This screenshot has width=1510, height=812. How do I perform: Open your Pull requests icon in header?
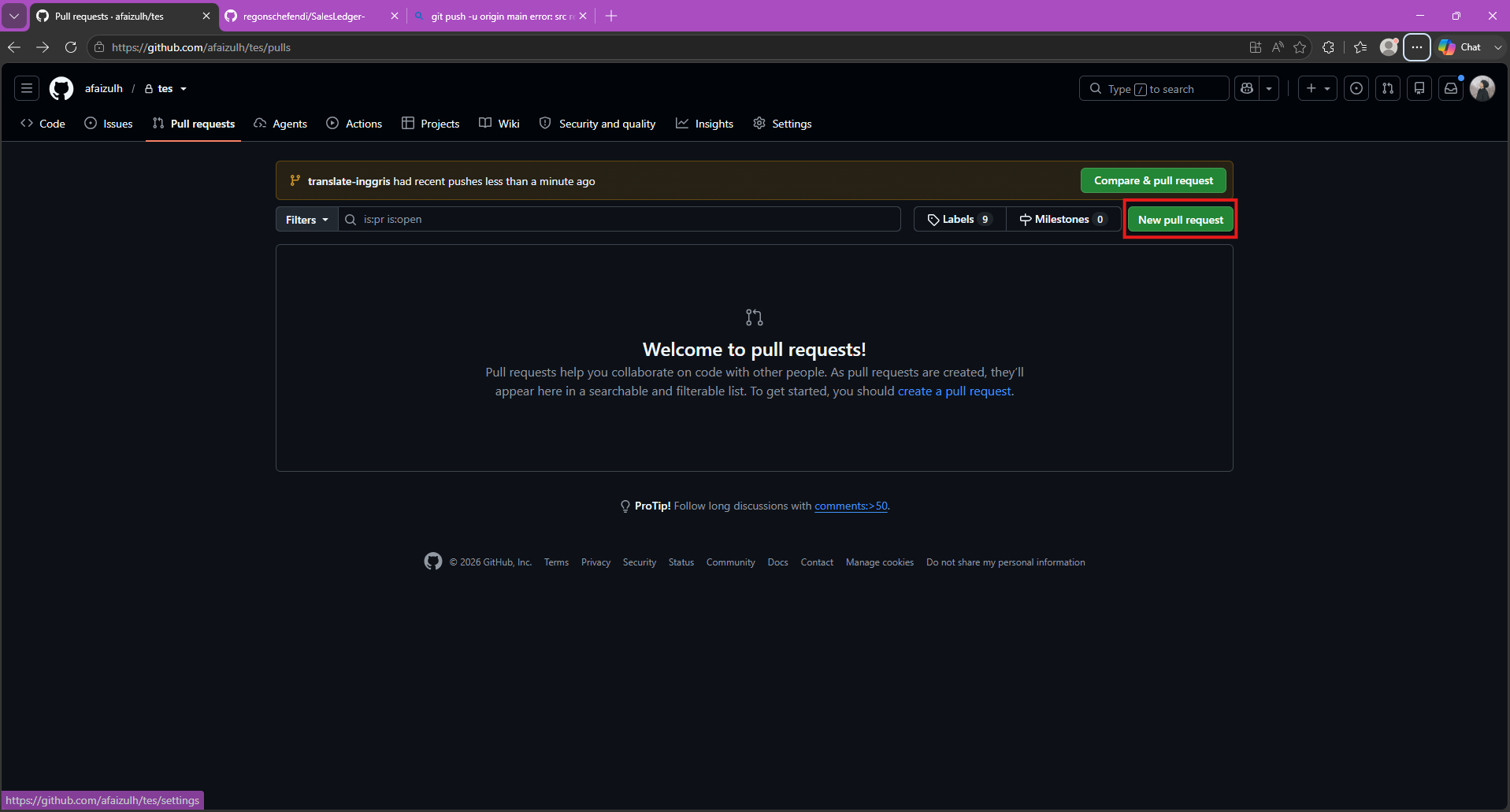[1388, 88]
